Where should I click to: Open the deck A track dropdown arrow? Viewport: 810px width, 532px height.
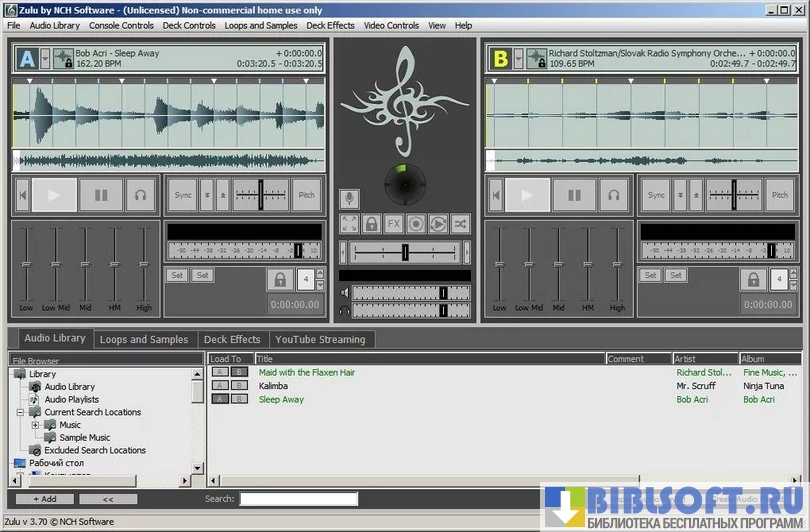[45, 60]
